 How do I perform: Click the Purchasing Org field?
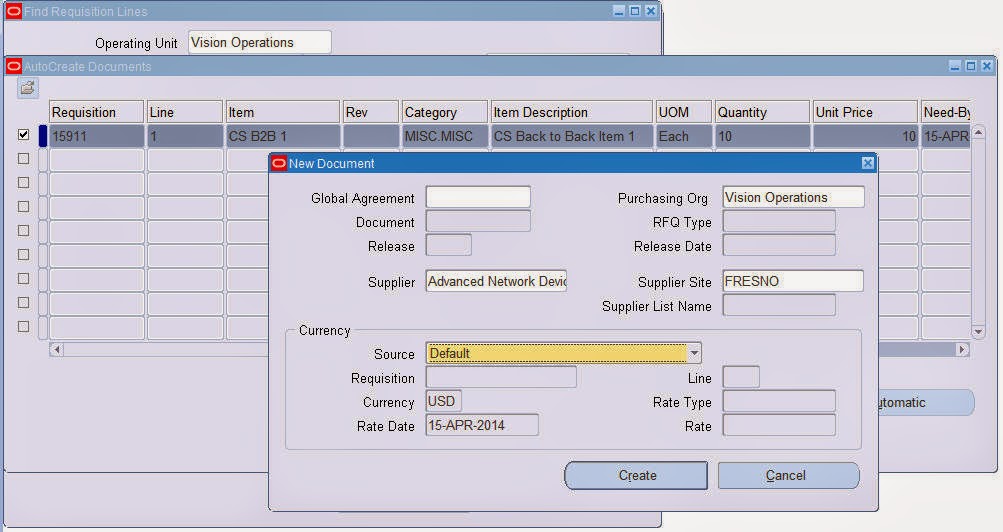tap(793, 197)
